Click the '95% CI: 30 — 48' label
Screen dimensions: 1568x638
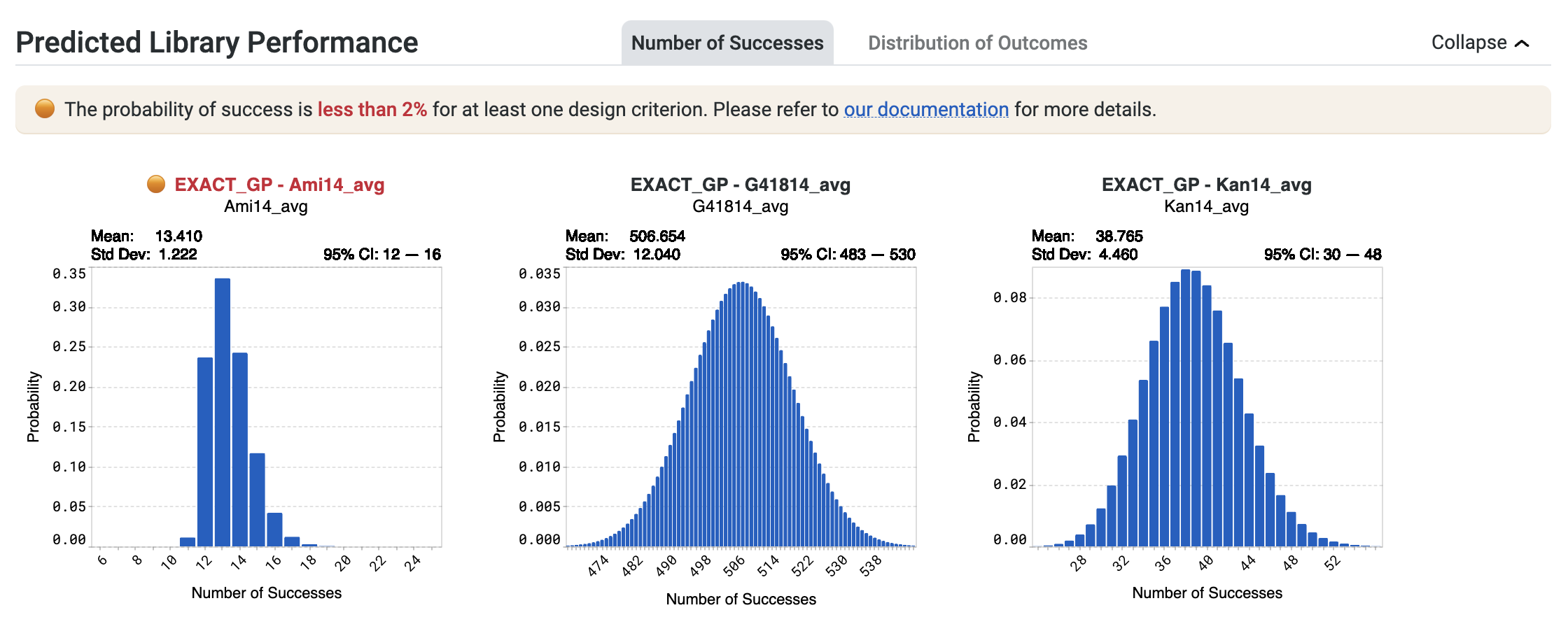pos(1322,255)
